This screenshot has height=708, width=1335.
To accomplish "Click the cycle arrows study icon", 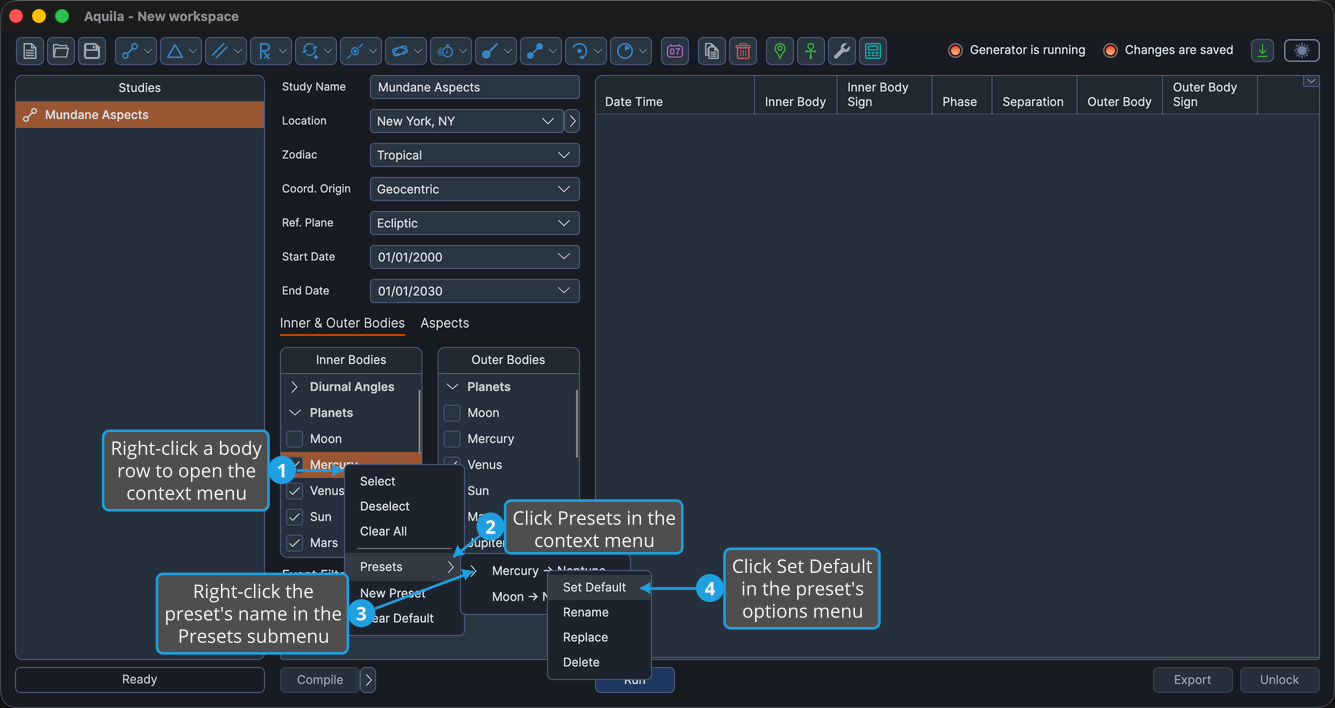I will coord(316,51).
